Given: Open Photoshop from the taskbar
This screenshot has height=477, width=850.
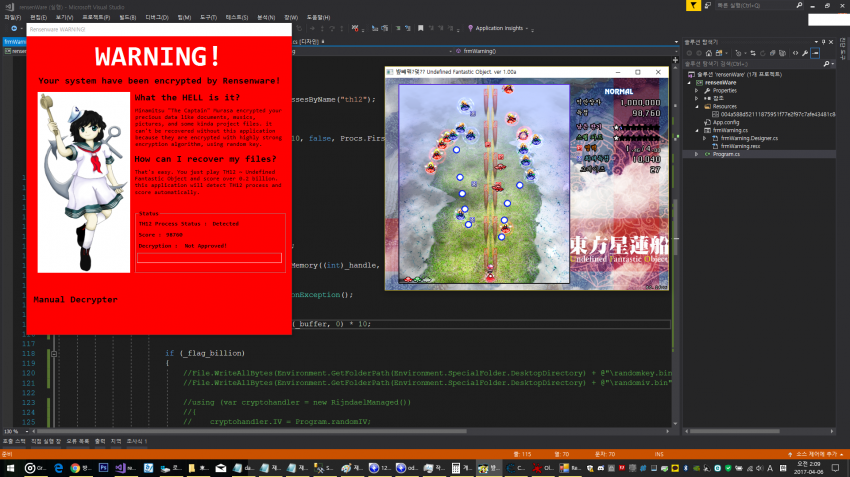Looking at the screenshot, I should click(x=104, y=468).
